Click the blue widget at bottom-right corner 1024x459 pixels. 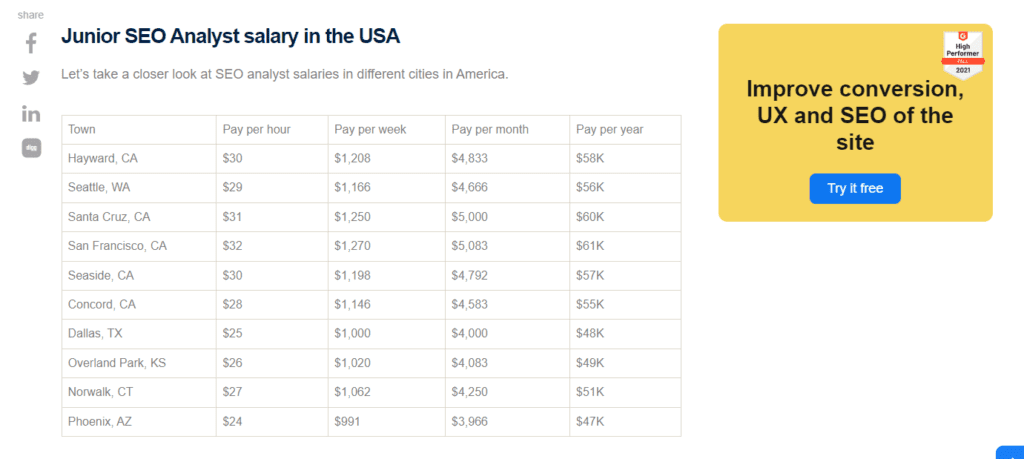[x=1011, y=452]
